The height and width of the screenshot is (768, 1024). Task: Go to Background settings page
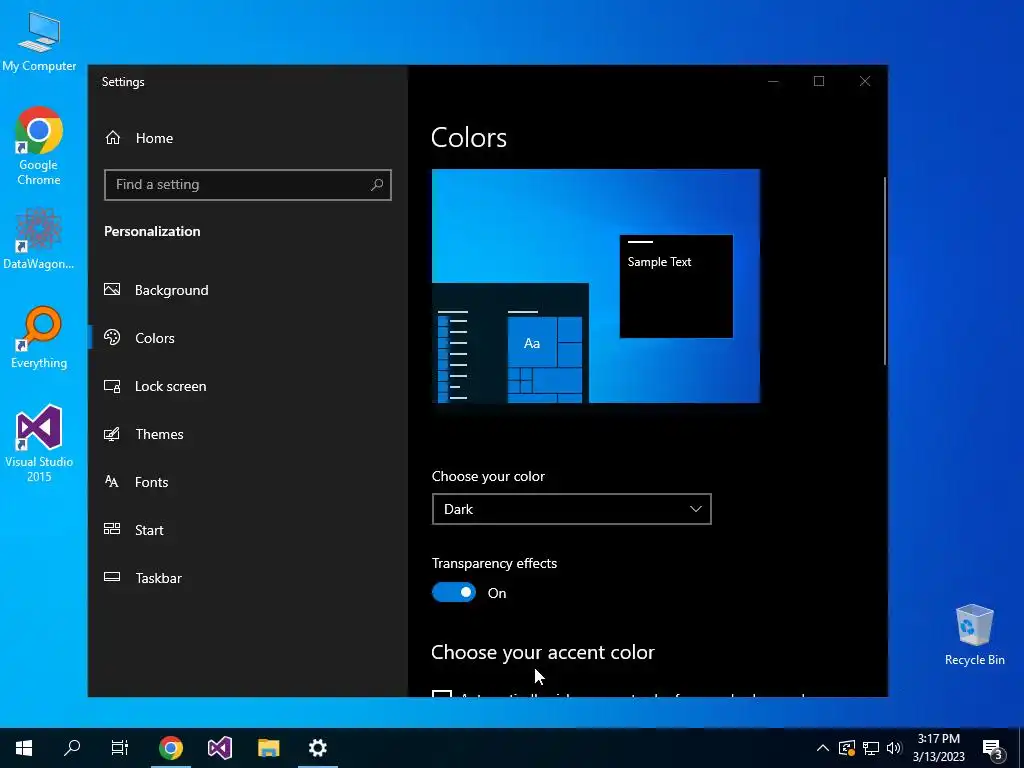click(x=172, y=290)
